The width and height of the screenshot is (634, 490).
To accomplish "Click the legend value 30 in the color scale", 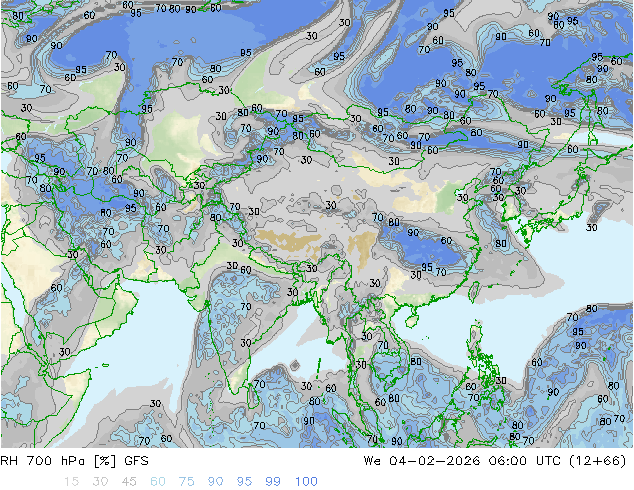I will [100, 482].
